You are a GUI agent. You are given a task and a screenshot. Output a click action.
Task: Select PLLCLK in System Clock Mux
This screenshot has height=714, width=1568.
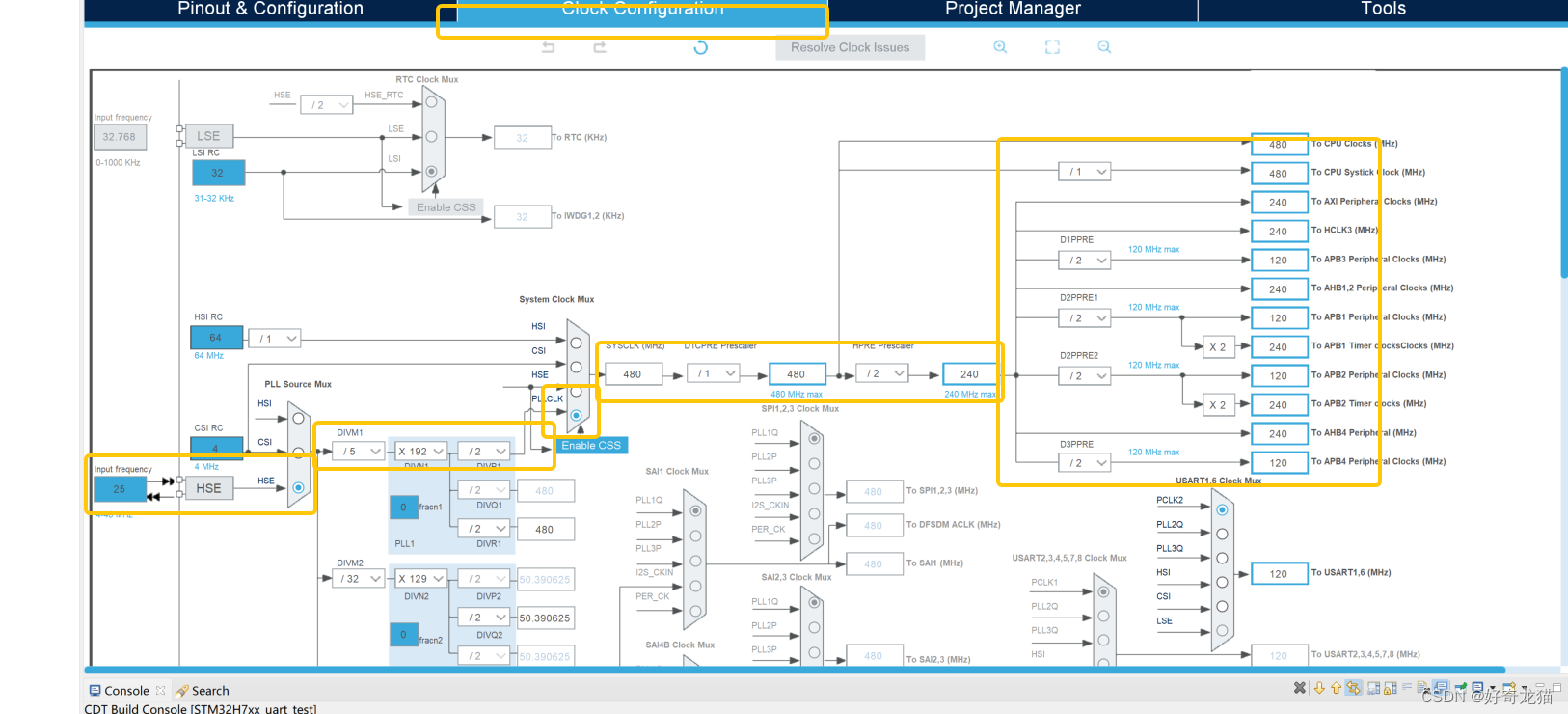[576, 416]
